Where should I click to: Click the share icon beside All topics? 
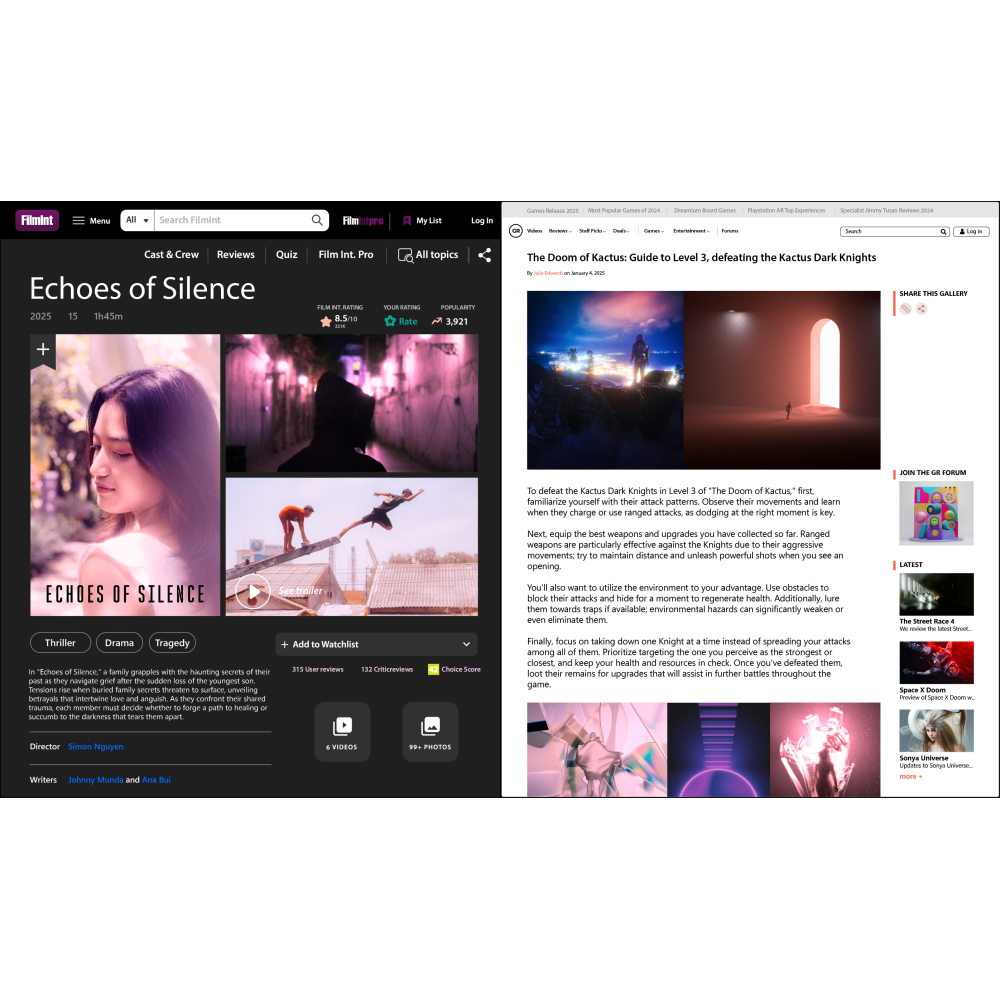point(485,255)
